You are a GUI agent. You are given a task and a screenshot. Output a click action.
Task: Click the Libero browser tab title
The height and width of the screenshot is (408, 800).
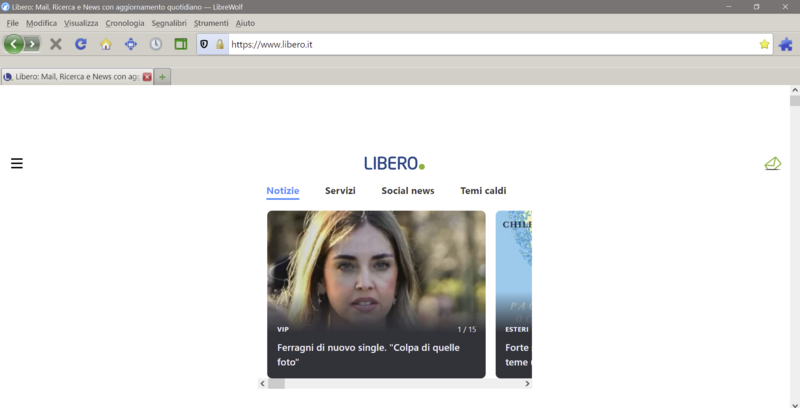pos(77,77)
